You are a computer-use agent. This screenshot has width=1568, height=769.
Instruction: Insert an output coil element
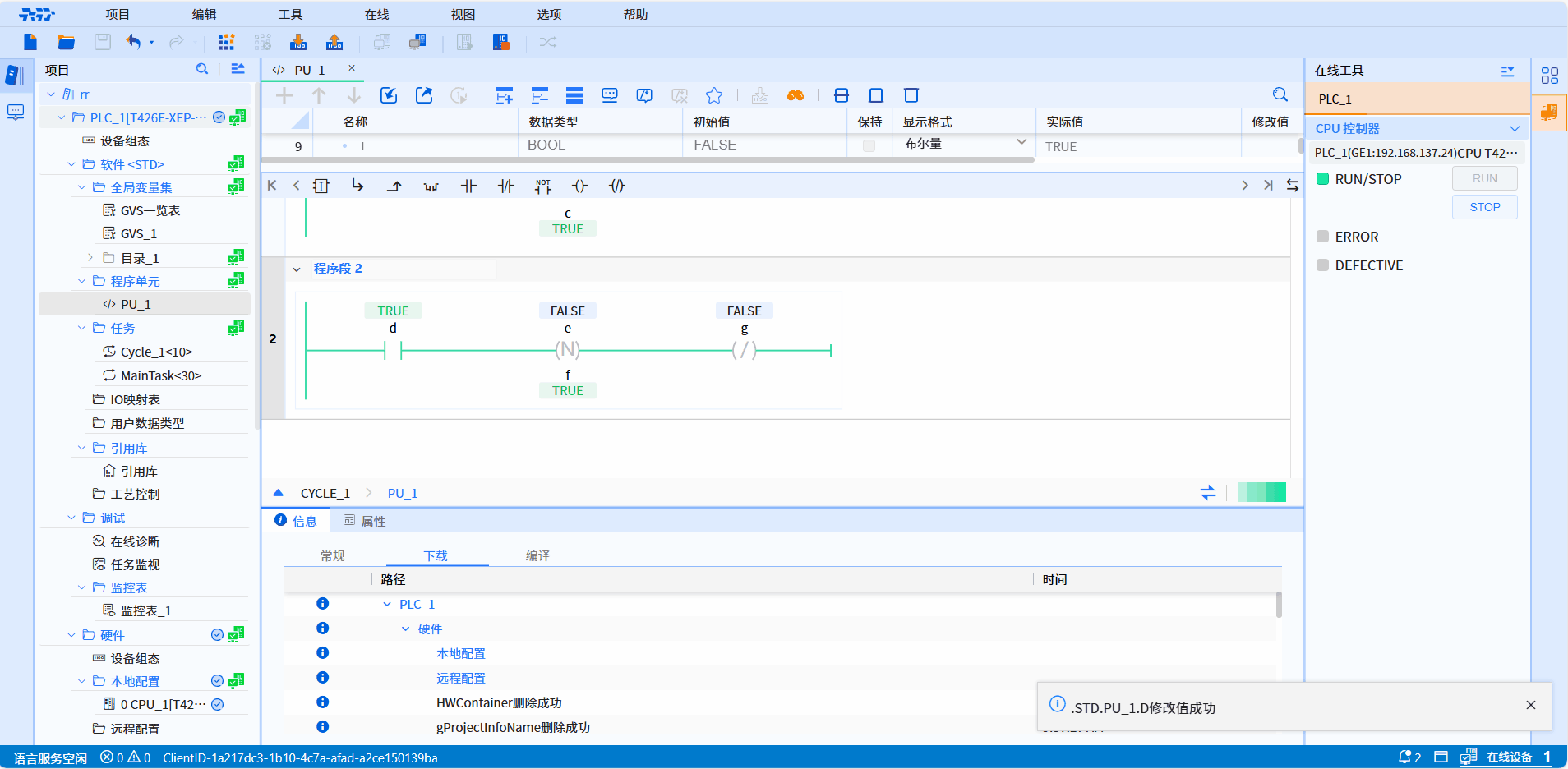[579, 186]
